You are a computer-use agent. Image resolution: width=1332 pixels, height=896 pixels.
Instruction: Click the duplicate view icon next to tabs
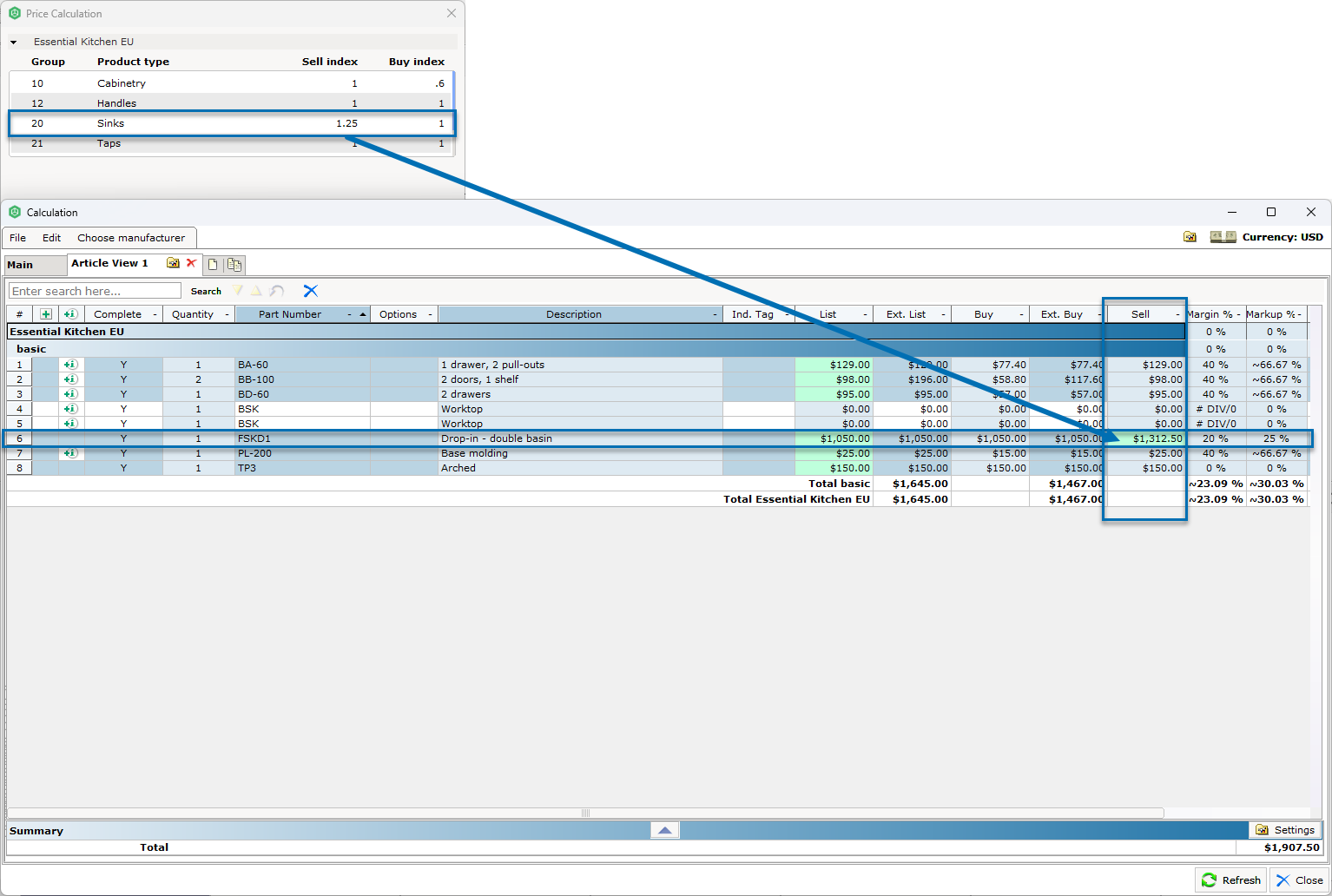coord(233,265)
